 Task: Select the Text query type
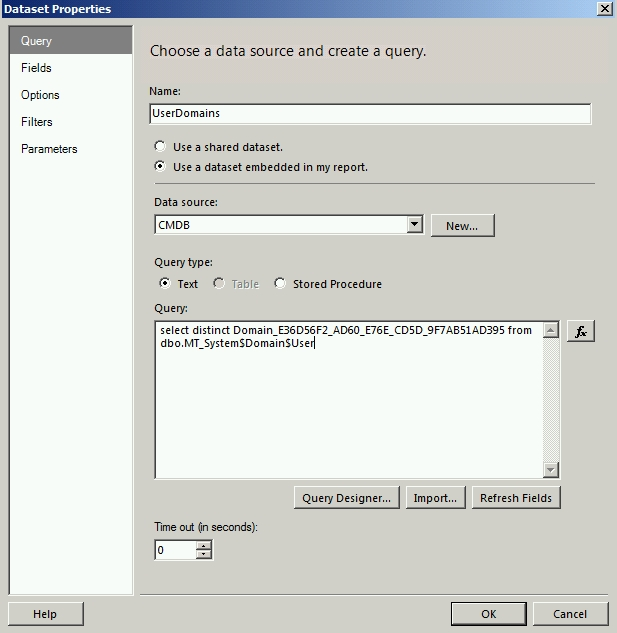(x=165, y=284)
